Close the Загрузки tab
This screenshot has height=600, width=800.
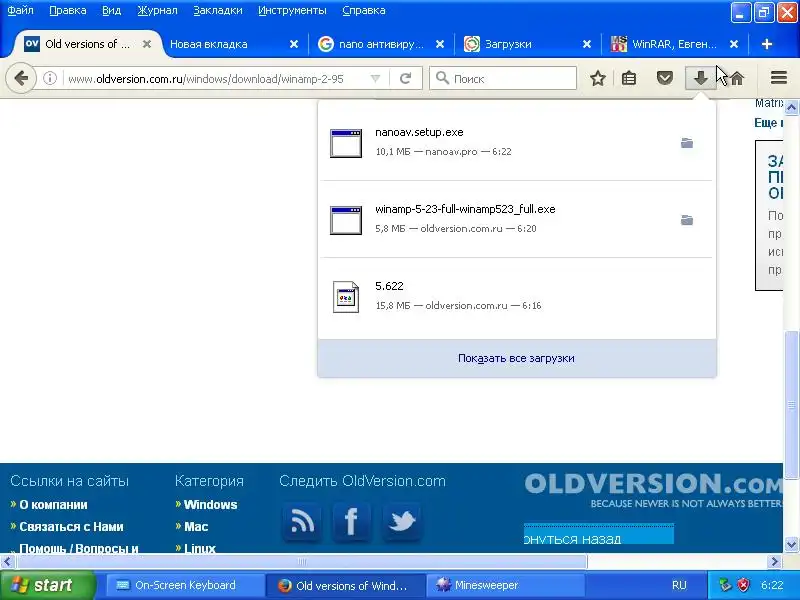tap(587, 44)
